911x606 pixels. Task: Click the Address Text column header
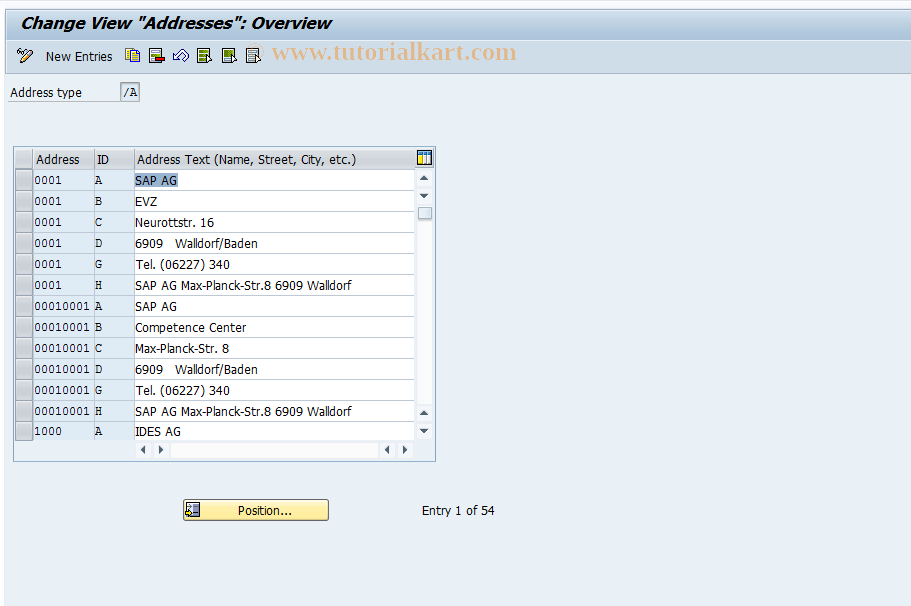[x=274, y=159]
